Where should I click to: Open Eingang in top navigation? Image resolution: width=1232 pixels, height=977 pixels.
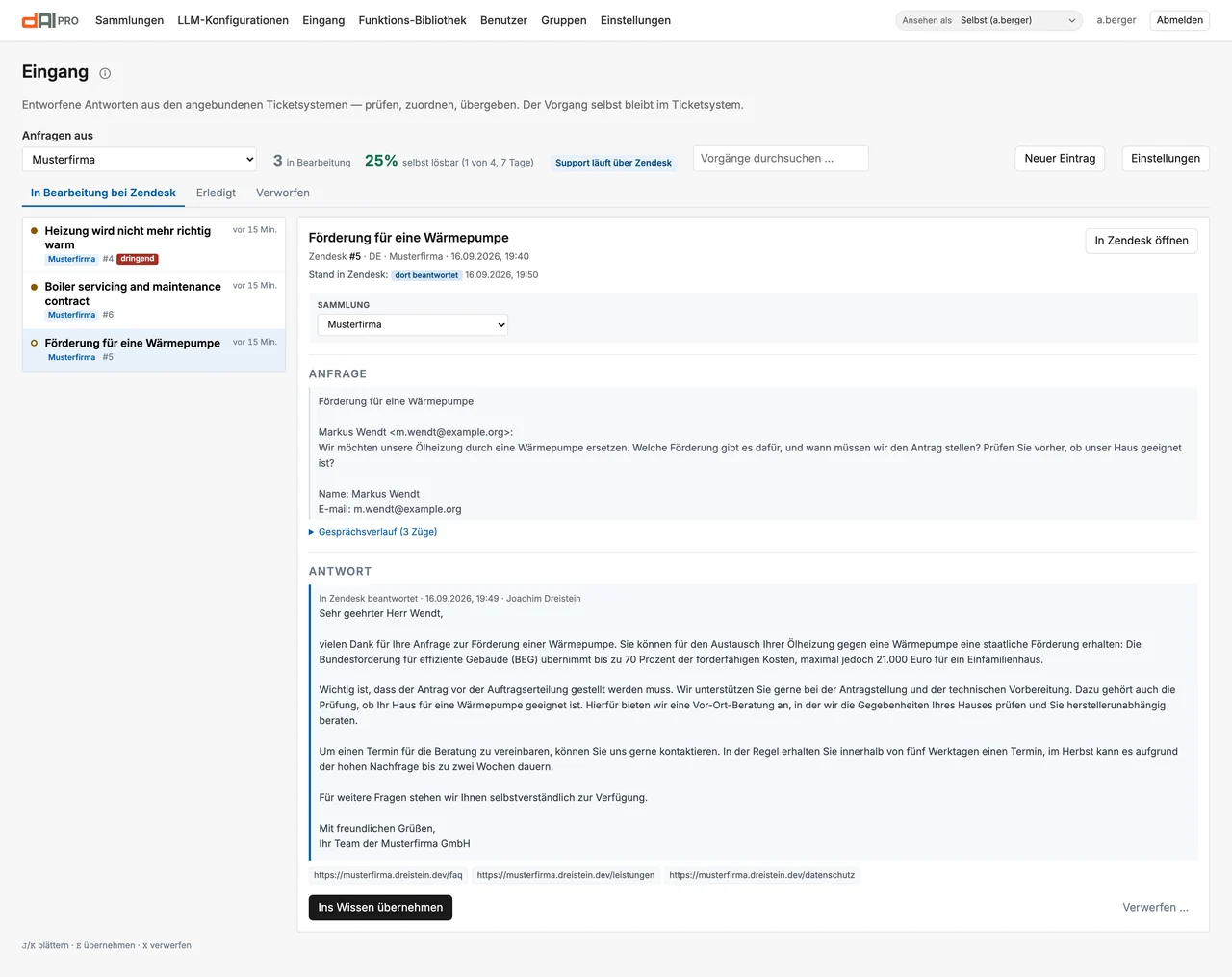point(323,20)
